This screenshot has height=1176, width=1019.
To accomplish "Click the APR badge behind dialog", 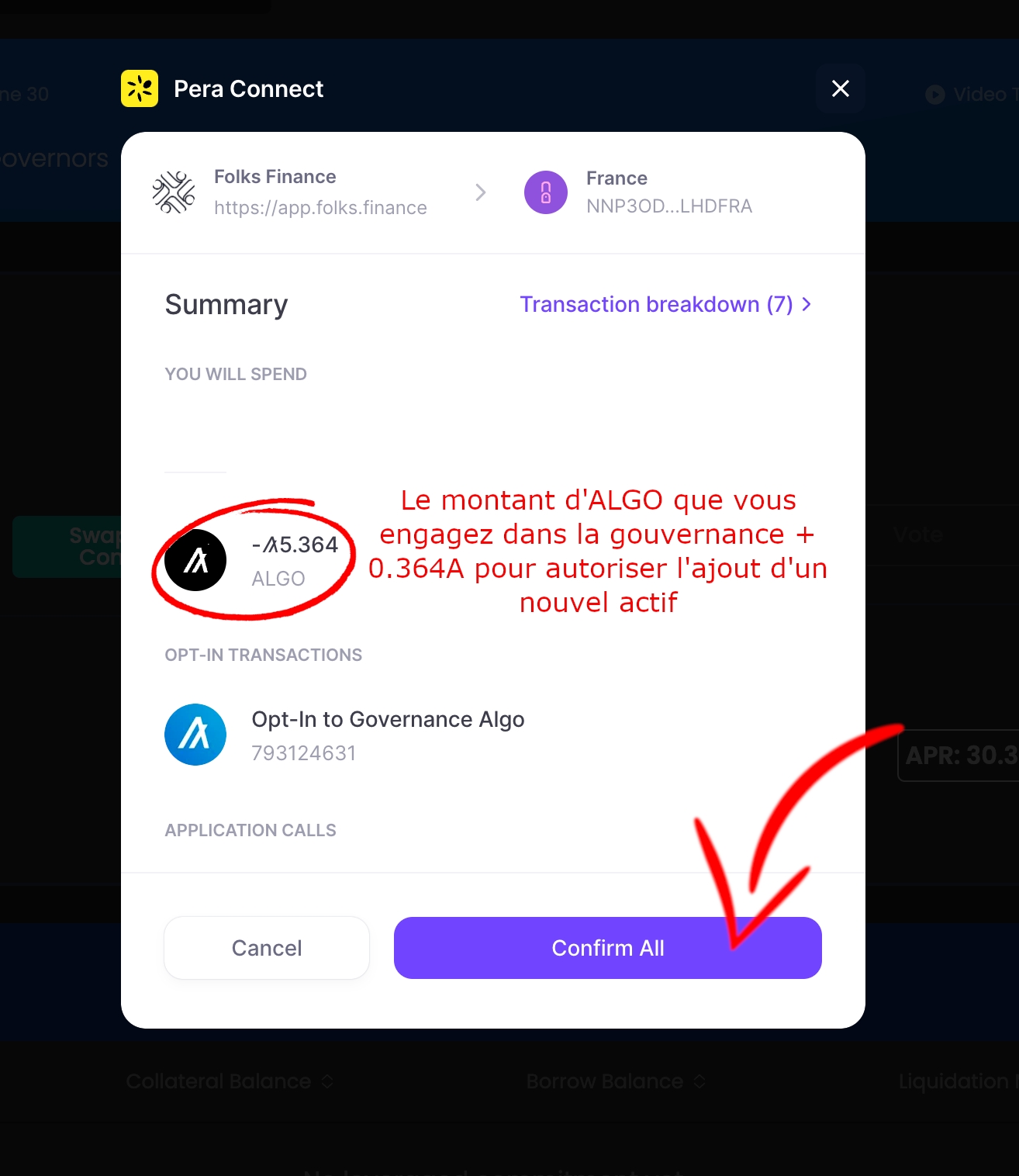I will (x=959, y=755).
